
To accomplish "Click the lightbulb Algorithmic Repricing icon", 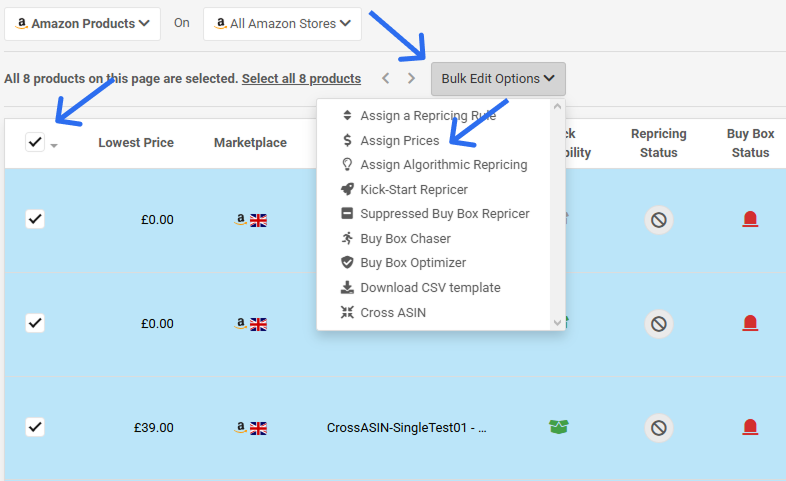I will point(347,164).
